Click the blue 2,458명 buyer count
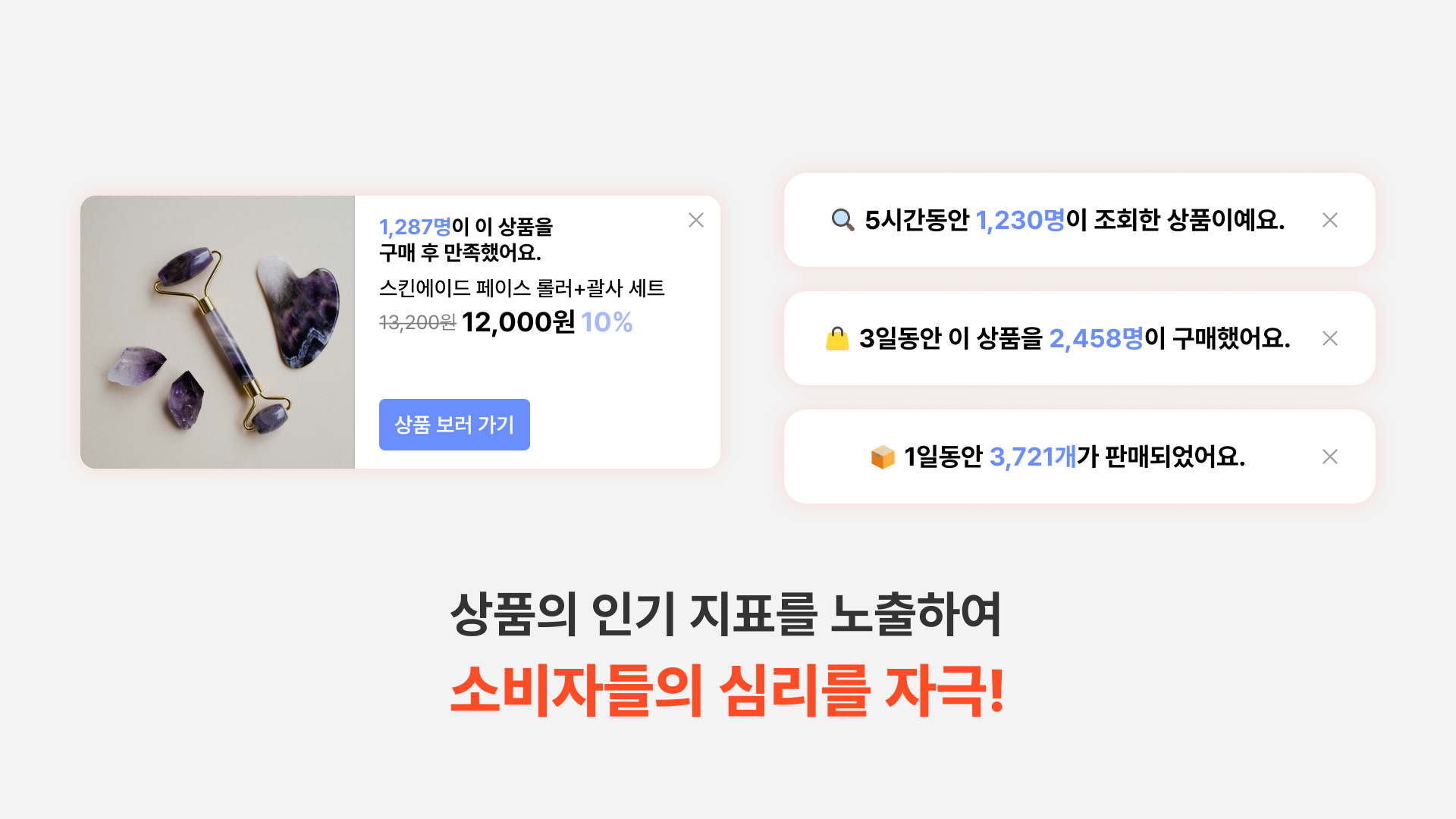 [1096, 338]
